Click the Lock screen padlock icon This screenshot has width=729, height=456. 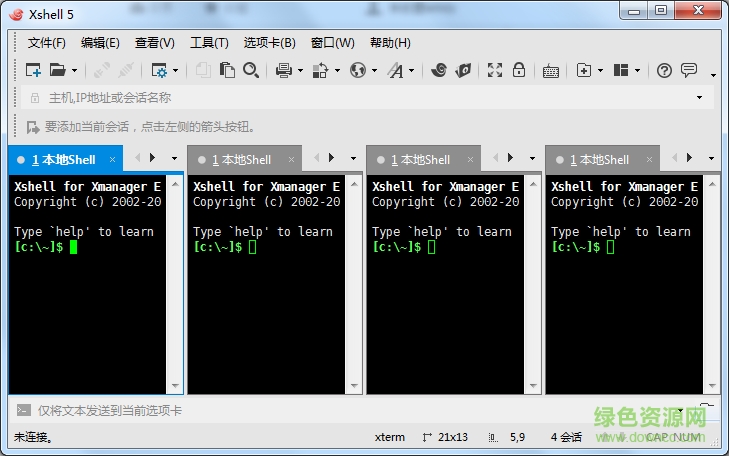[x=519, y=70]
